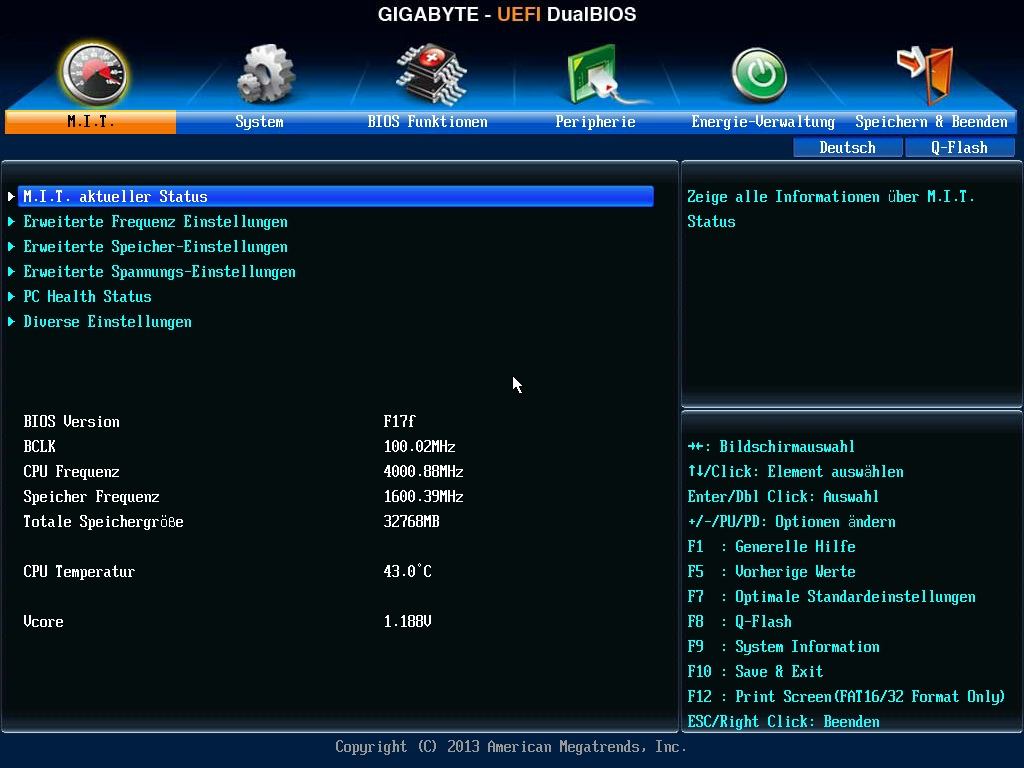Screen dimensions: 1024x768
Task: Open the BIOS Funktionen tab
Action: 427,122
